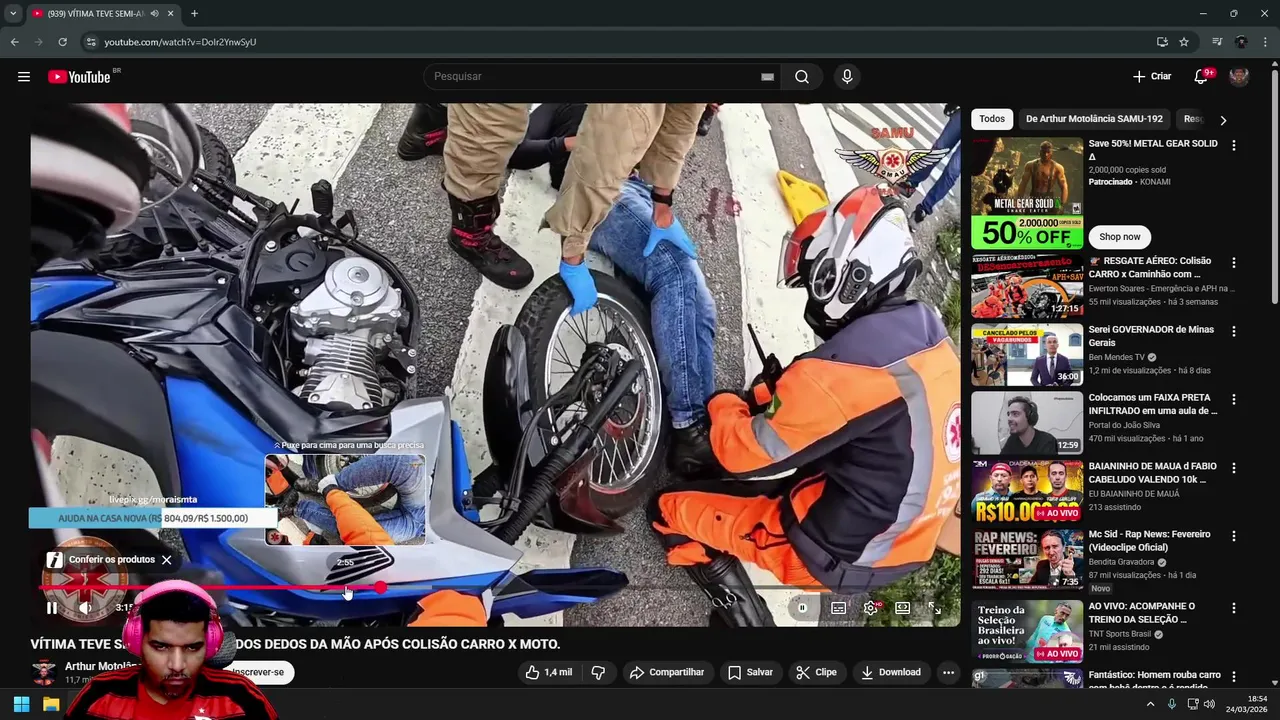
Task: Open Conferir os produtos shopping label
Action: (101, 560)
